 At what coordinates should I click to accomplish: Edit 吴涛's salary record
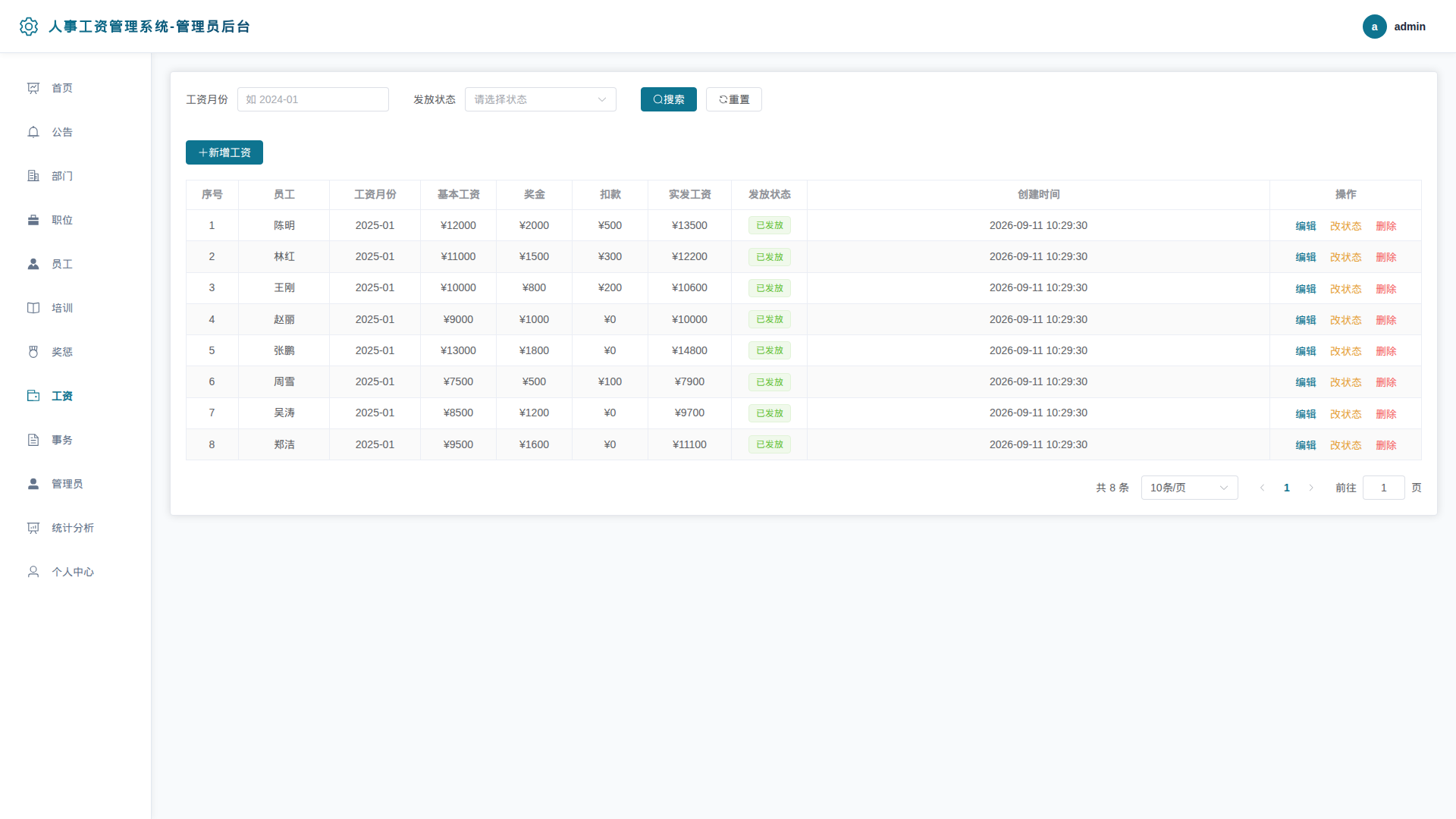pos(1306,414)
